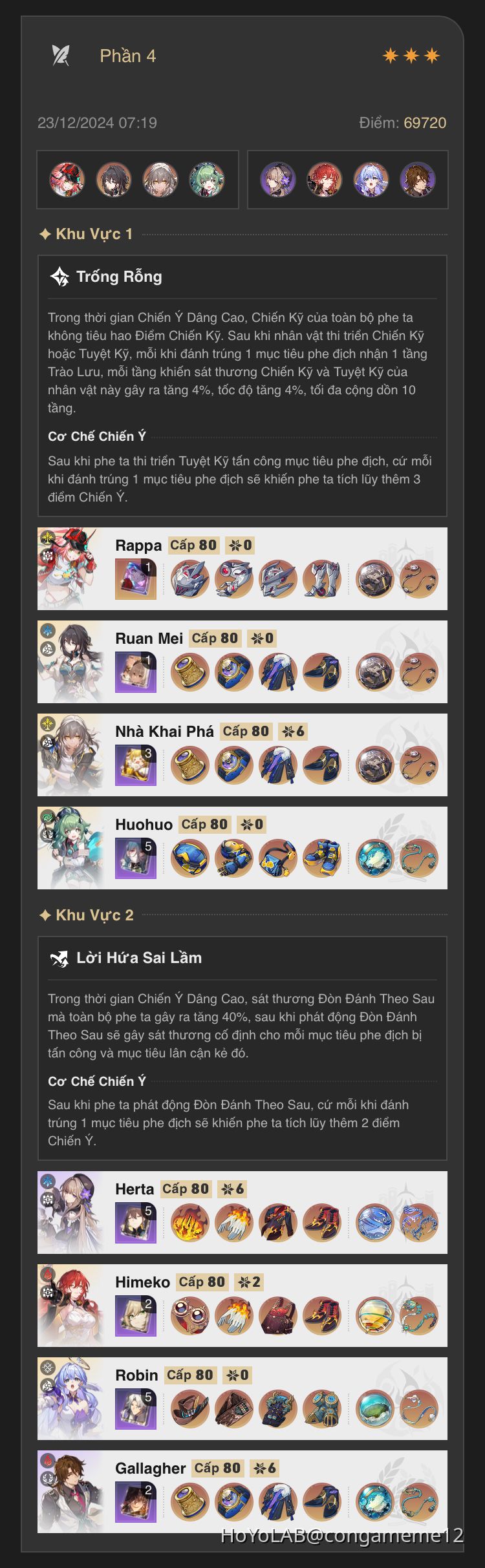The image size is (485, 1568).
Task: Click the feather icon beside Phần 4
Action: click(x=61, y=56)
